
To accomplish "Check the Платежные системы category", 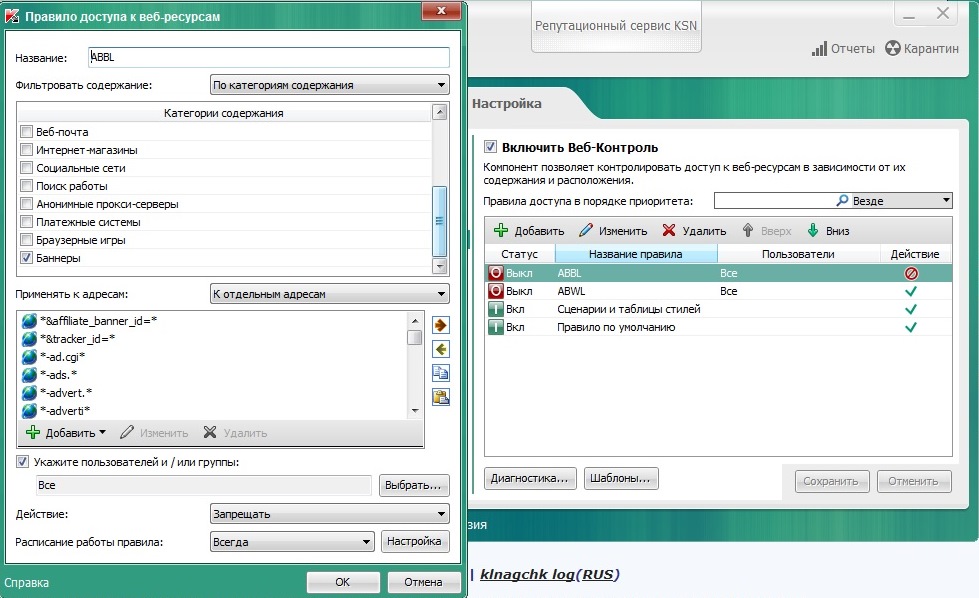I will (x=26, y=222).
